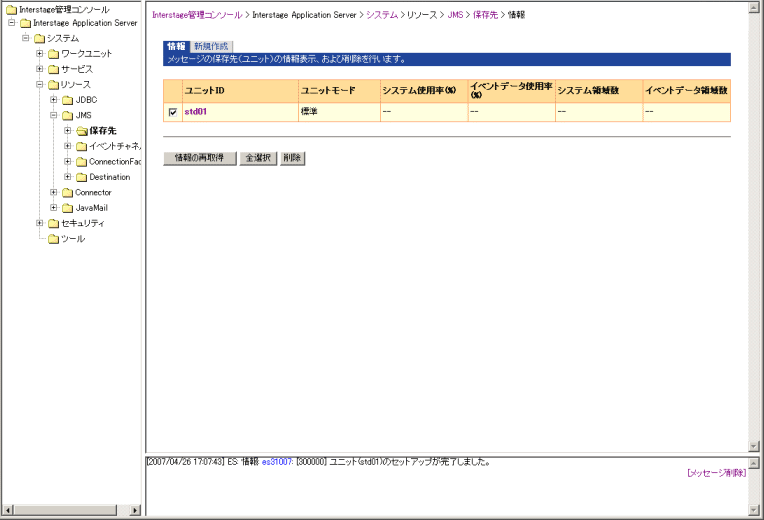Click the 標準 unit mode cell

click(339, 112)
